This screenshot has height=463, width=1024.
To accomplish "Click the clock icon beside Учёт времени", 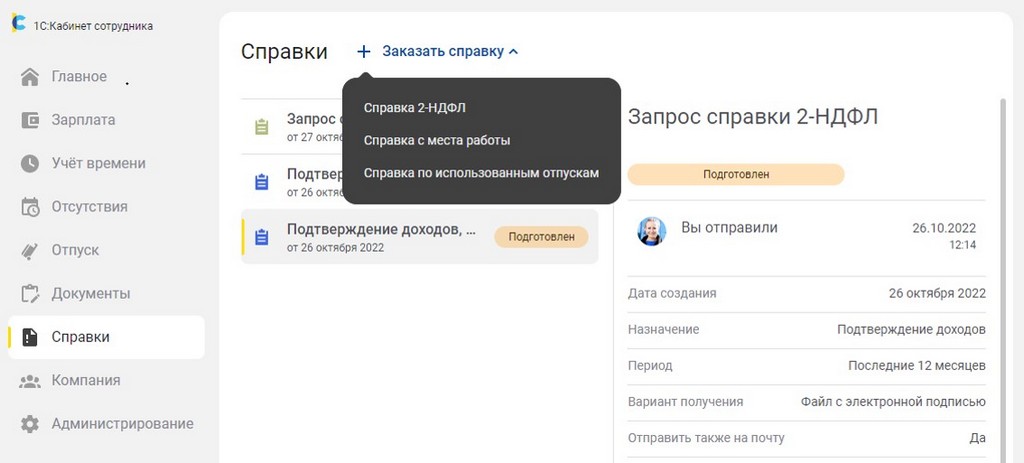I will point(30,163).
